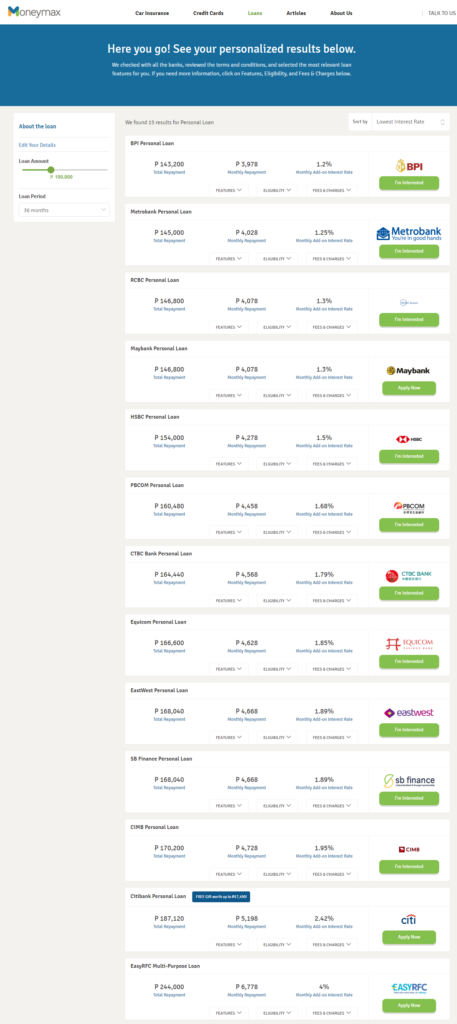Click the Metrobank logo
The width and height of the screenshot is (457, 1024).
(409, 234)
